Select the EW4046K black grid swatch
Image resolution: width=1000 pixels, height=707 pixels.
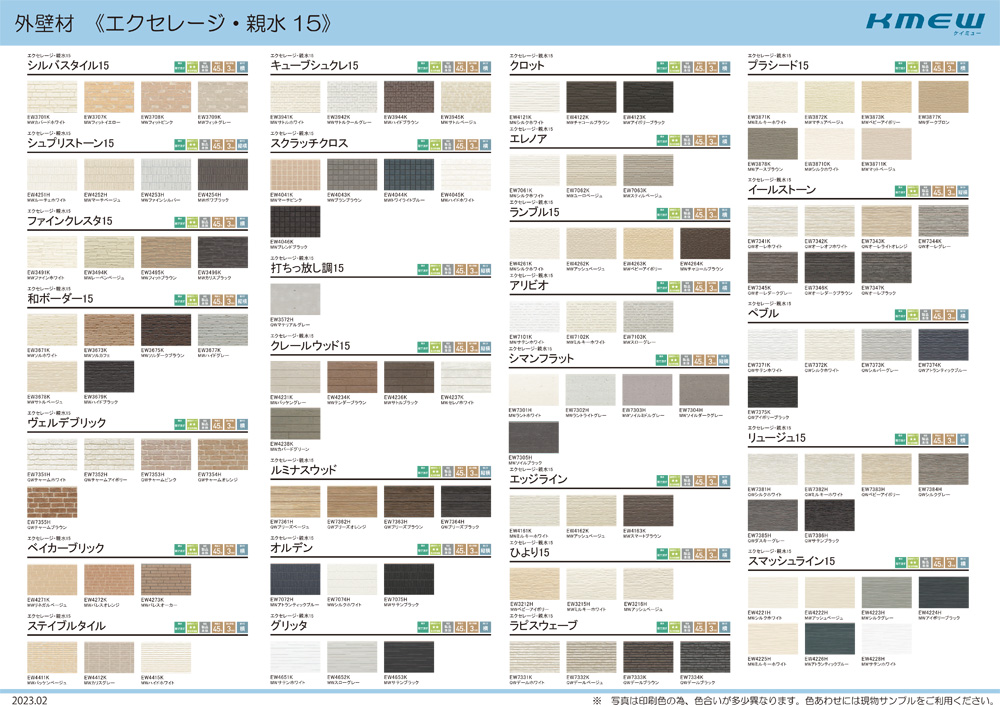pyautogui.click(x=295, y=222)
